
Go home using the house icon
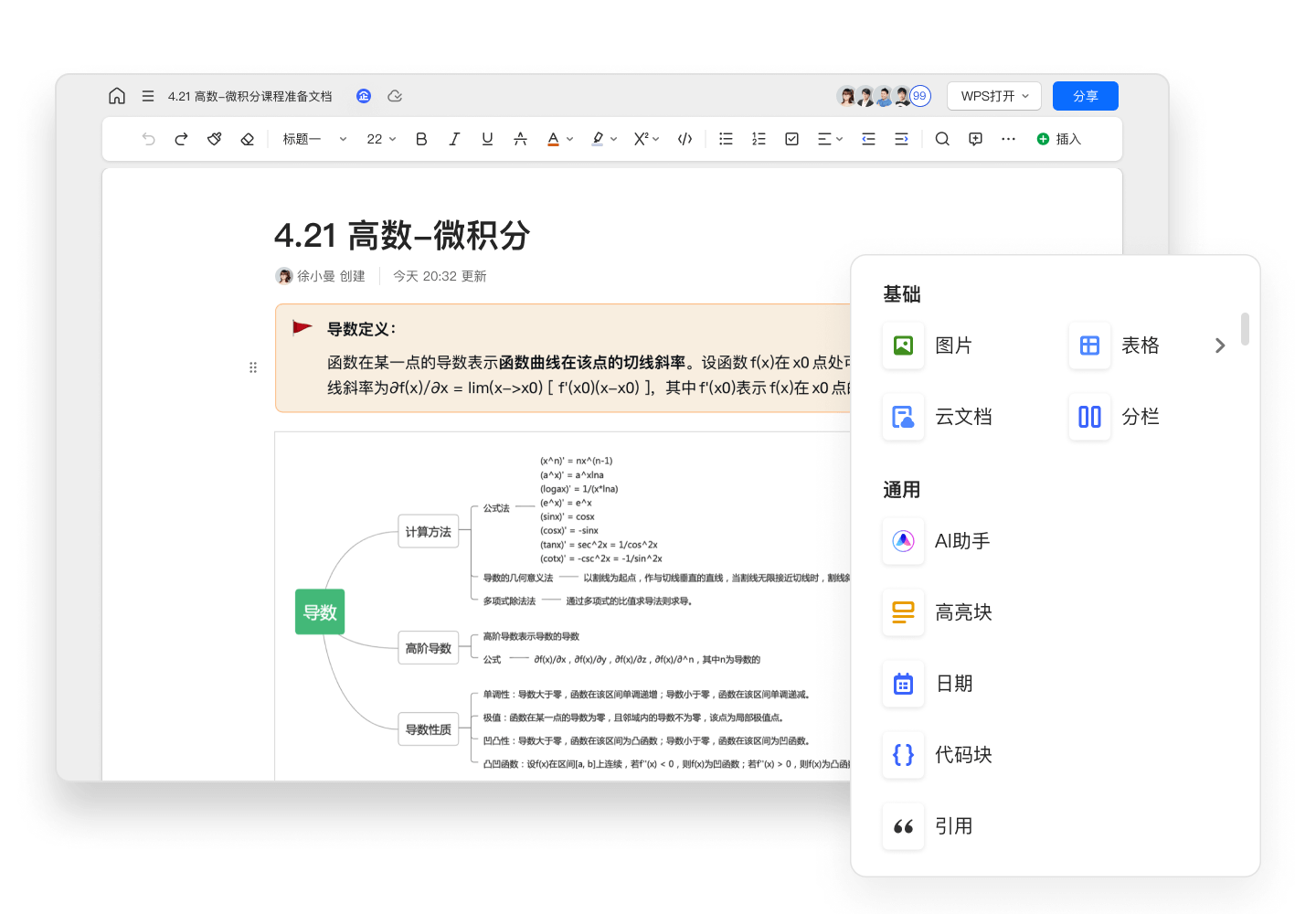tap(117, 95)
